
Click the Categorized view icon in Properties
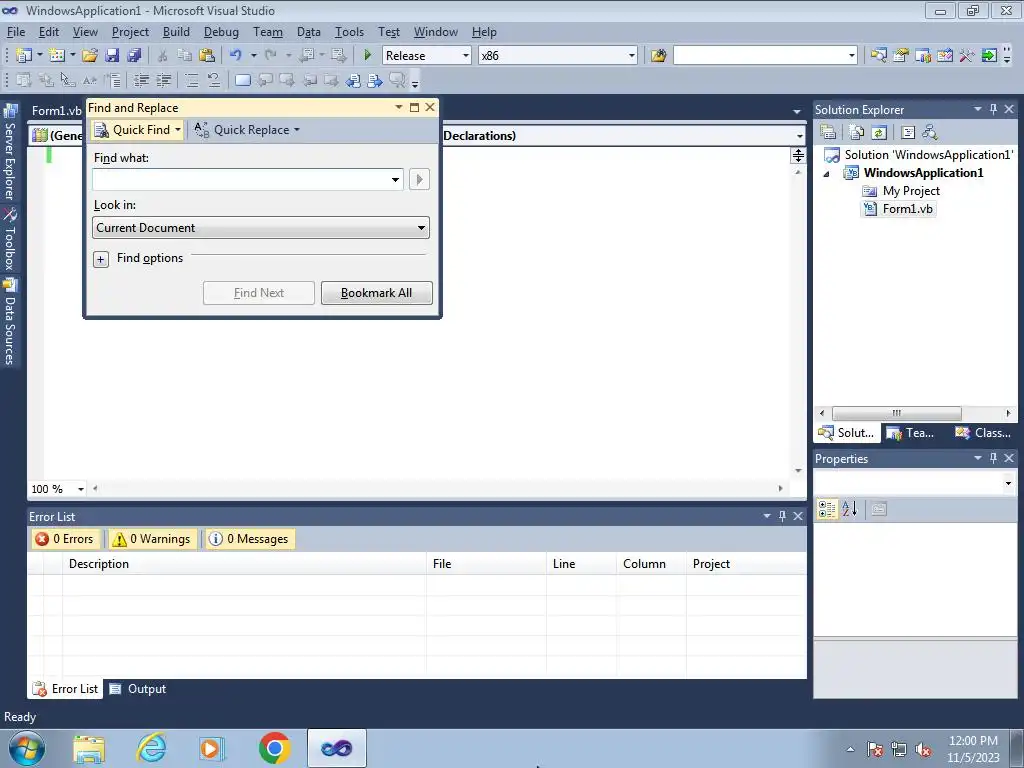coord(827,509)
